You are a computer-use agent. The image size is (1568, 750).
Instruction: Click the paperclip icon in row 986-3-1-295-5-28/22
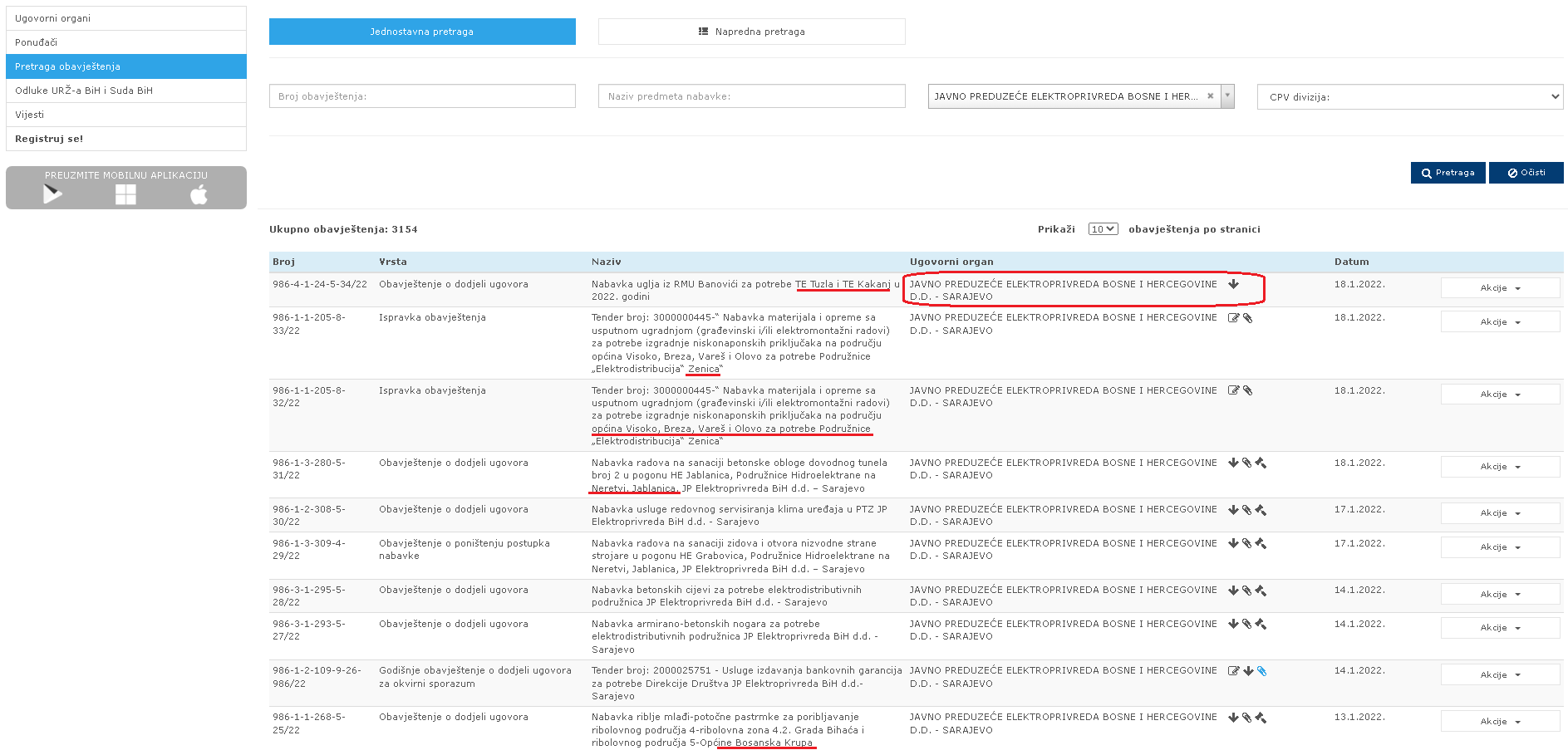[1247, 591]
